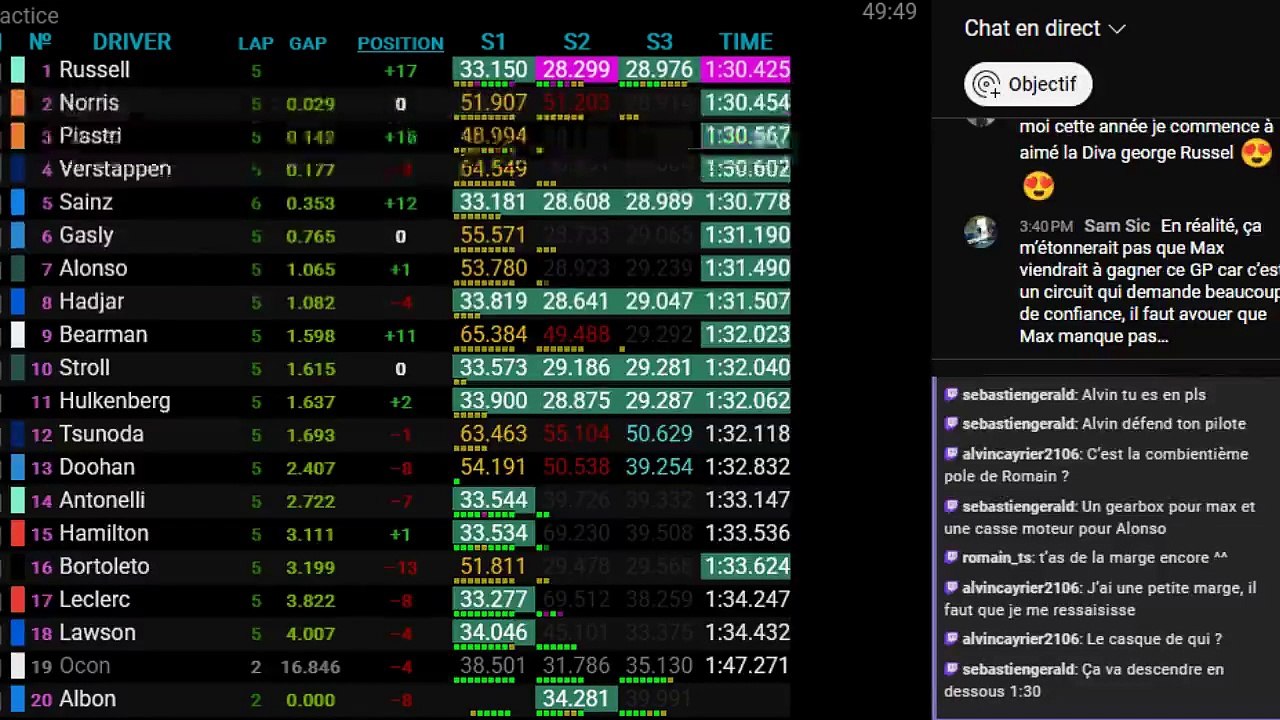Select driver Bearman in the table
The image size is (1280, 720).
tap(103, 334)
